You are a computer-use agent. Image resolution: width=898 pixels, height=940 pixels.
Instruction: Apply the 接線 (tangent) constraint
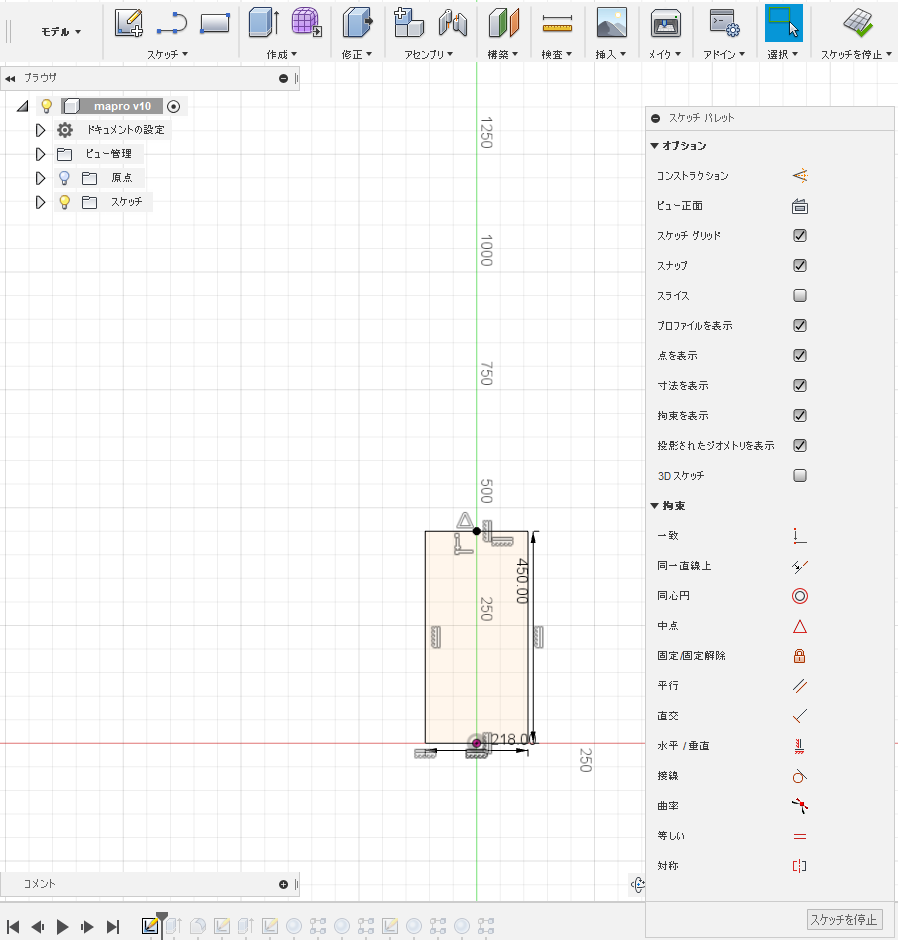[797, 776]
